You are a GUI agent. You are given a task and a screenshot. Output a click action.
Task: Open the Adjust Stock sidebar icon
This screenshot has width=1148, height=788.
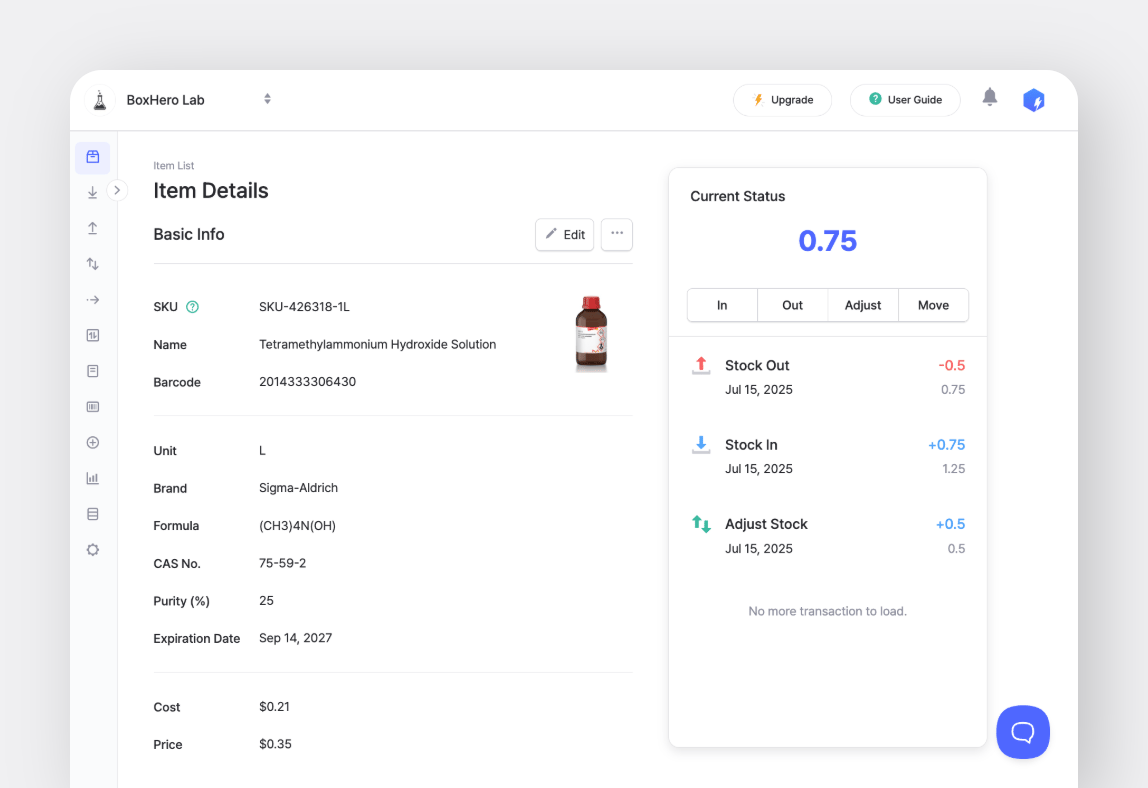92,263
